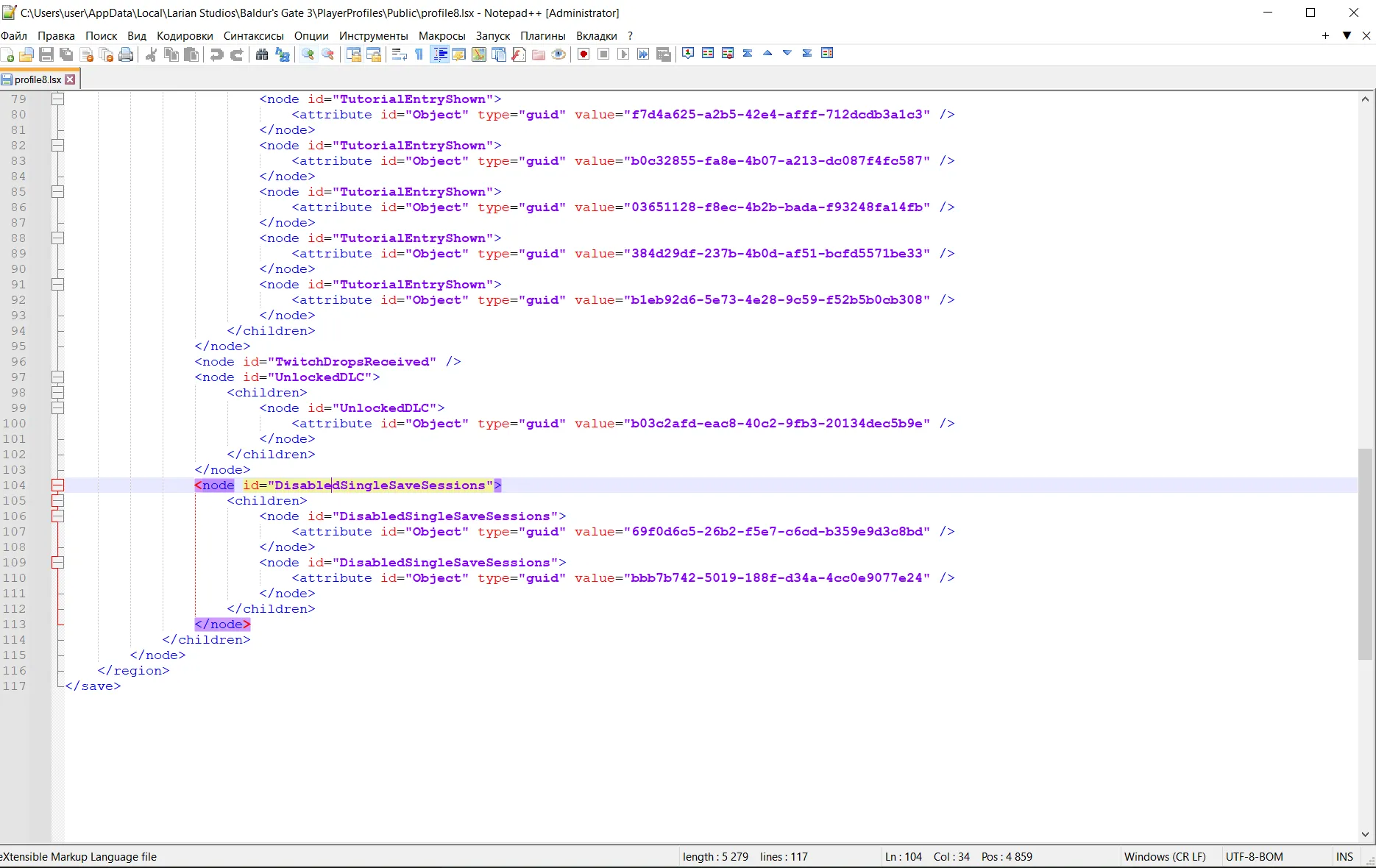Click the Zoom In magnifier icon
Image resolution: width=1376 pixels, height=868 pixels.
(308, 54)
